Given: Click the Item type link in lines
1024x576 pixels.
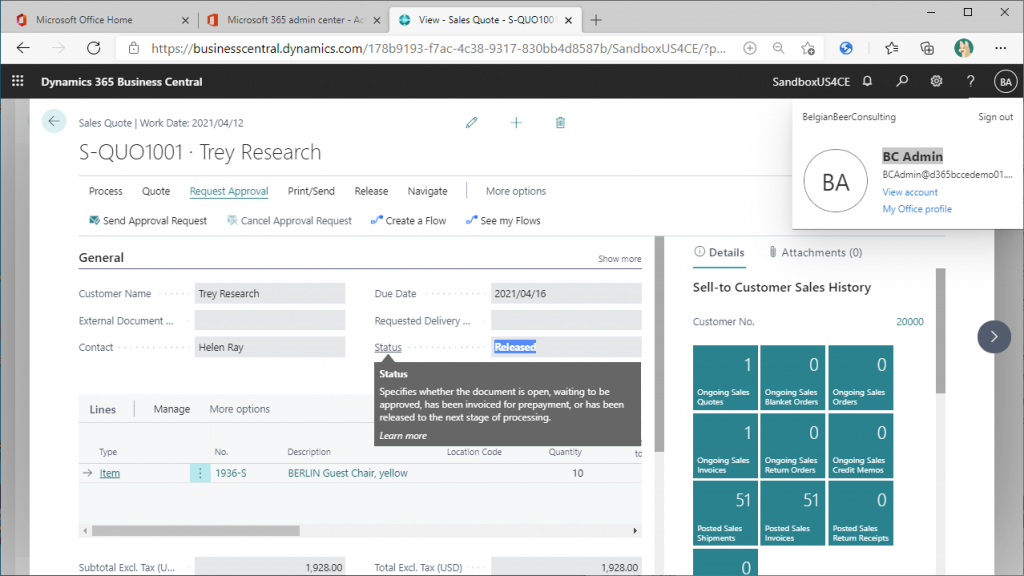Looking at the screenshot, I should point(110,473).
